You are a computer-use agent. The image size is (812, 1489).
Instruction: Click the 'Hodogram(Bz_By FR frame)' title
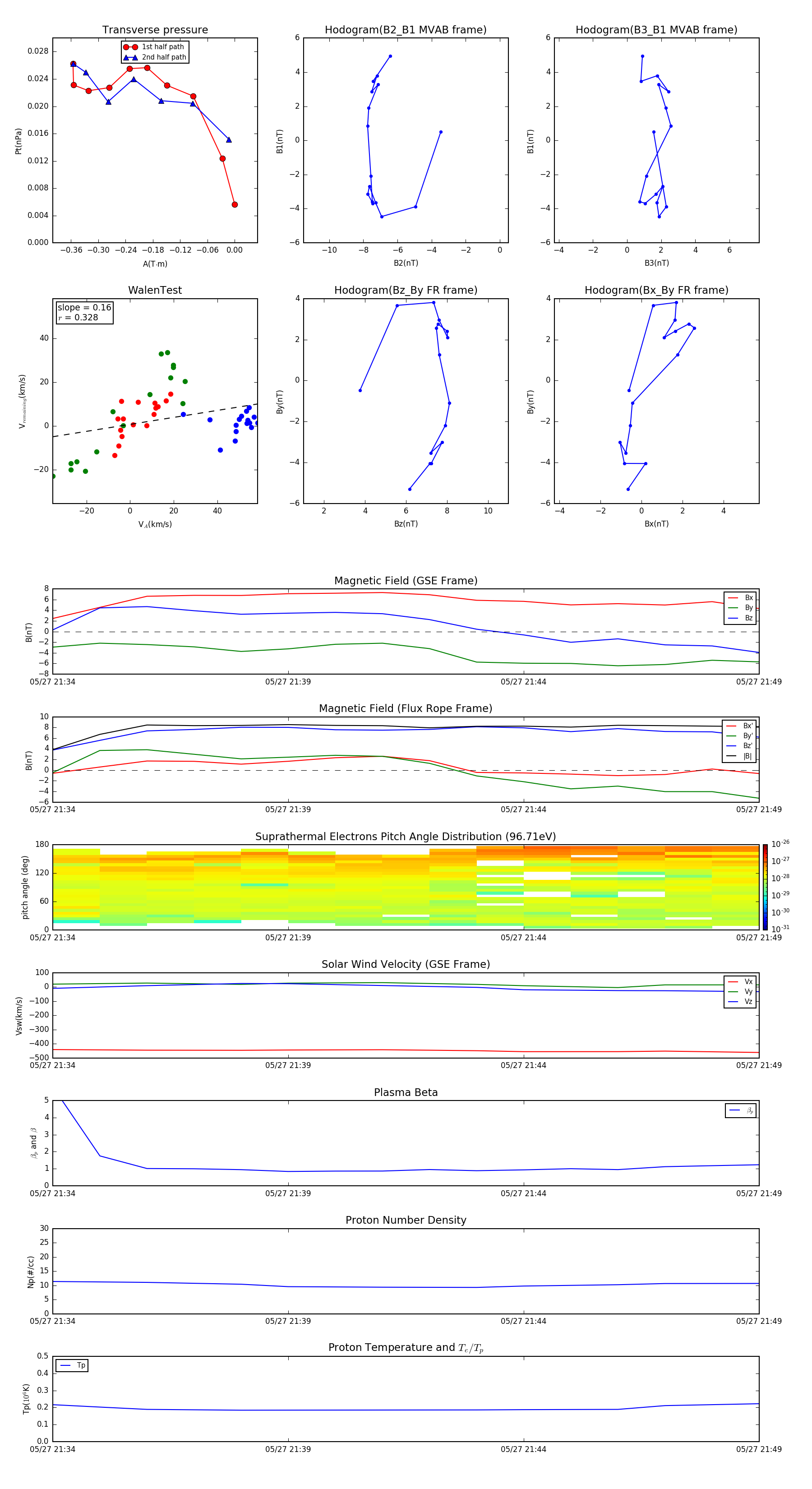pyautogui.click(x=406, y=290)
